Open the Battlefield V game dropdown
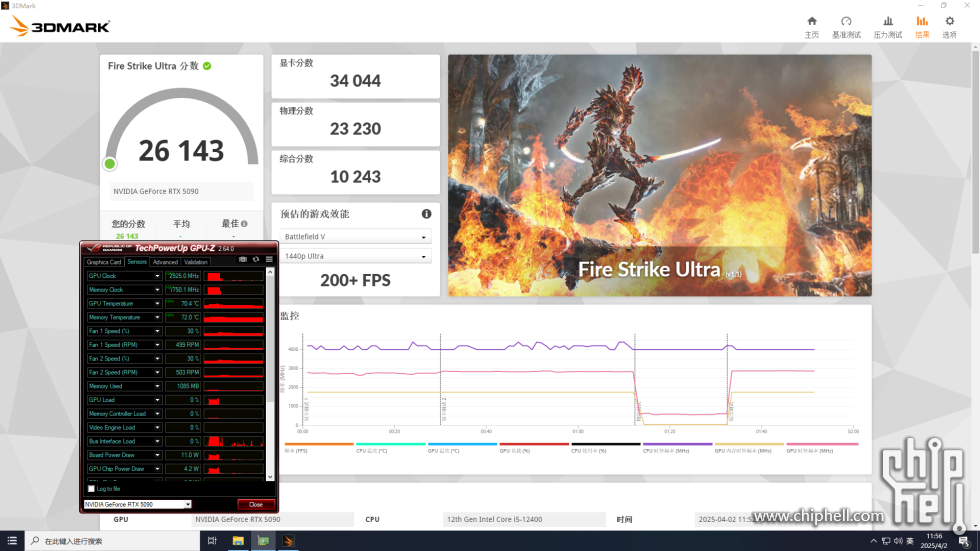The height and width of the screenshot is (551, 980). coord(356,237)
